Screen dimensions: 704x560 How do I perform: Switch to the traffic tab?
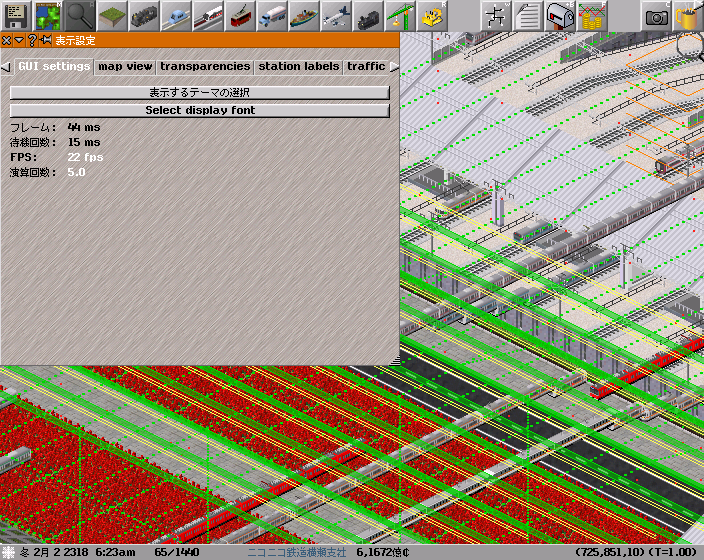[366, 66]
